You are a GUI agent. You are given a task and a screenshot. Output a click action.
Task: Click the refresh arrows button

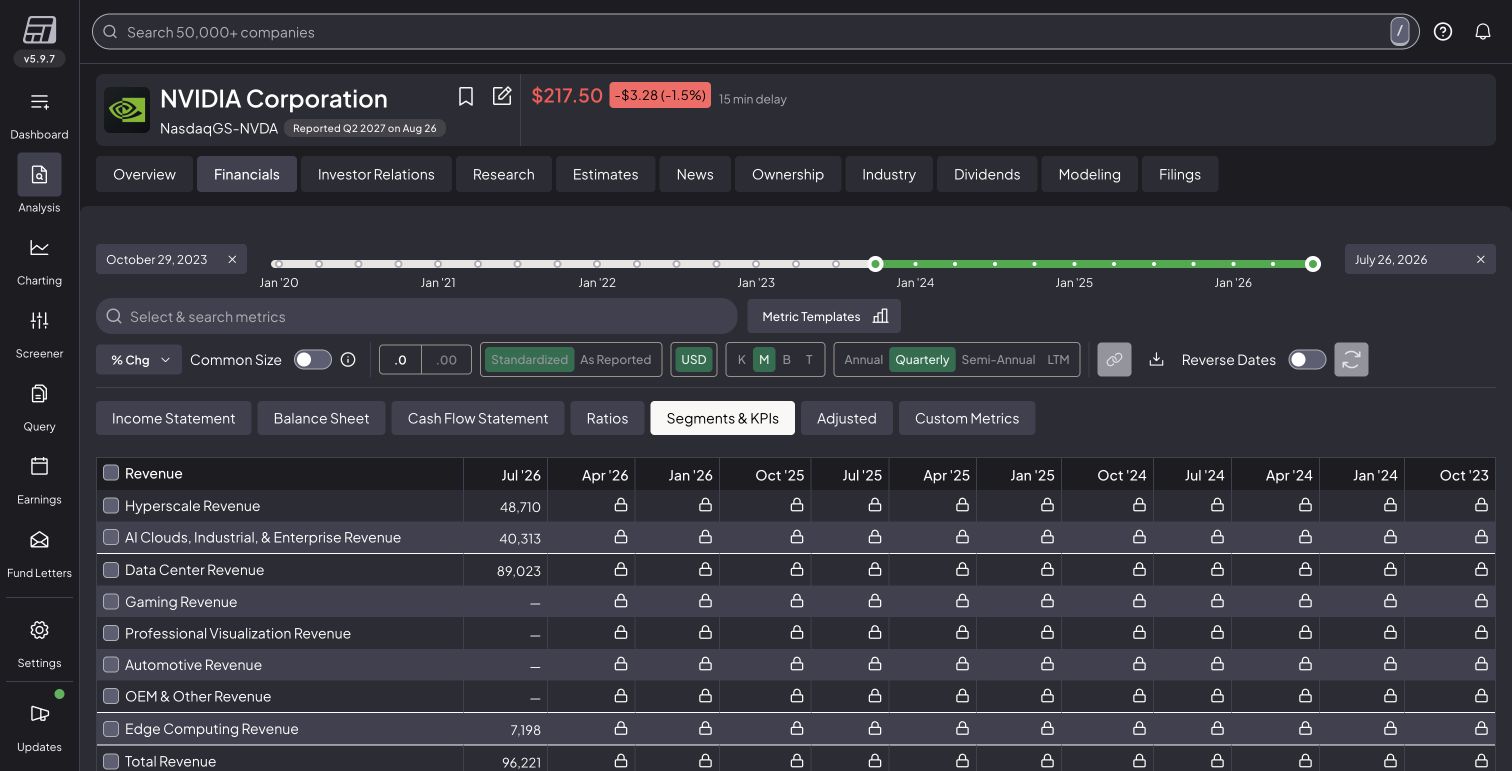tap(1351, 360)
